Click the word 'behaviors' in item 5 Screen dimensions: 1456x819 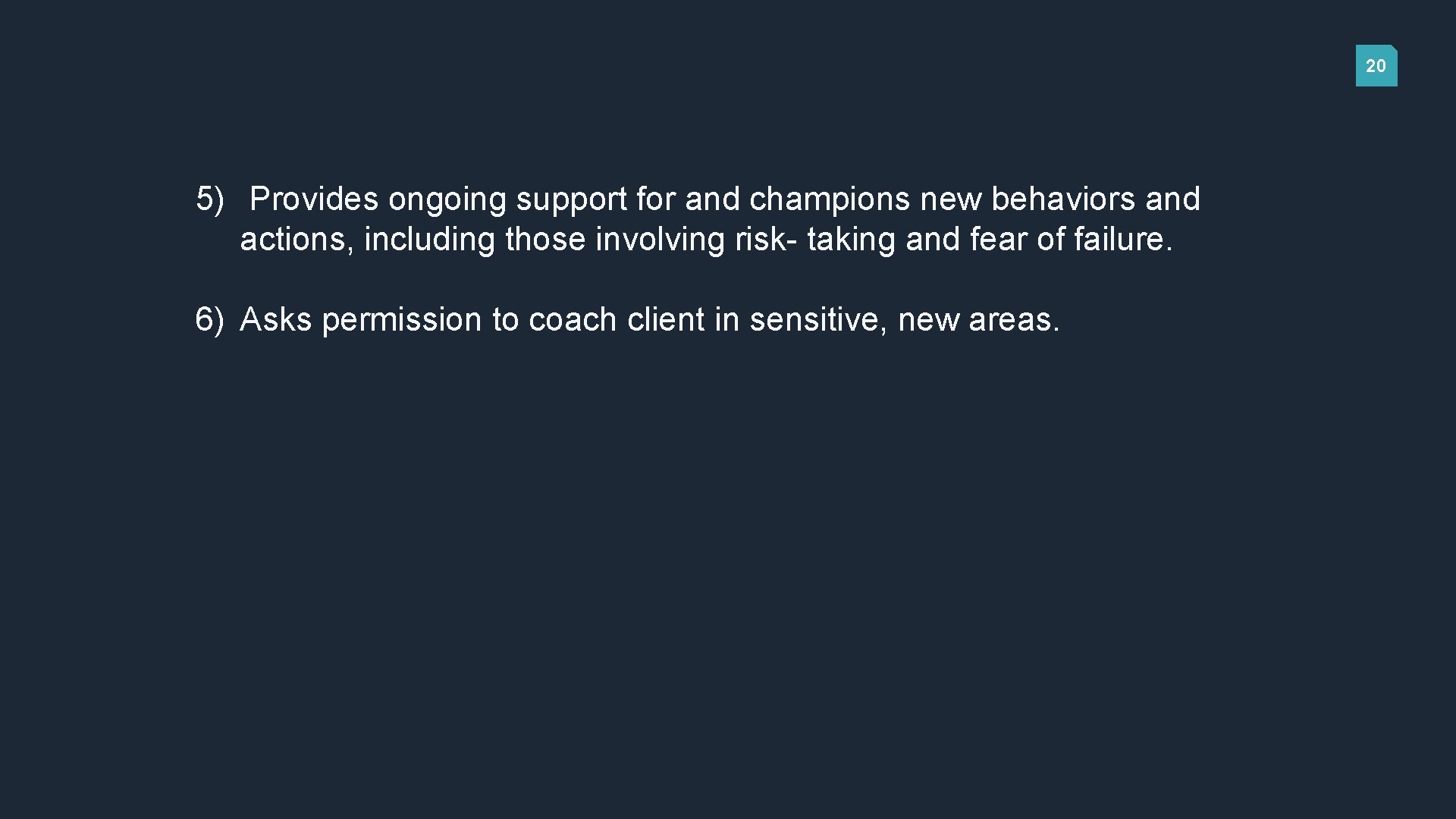(1063, 199)
